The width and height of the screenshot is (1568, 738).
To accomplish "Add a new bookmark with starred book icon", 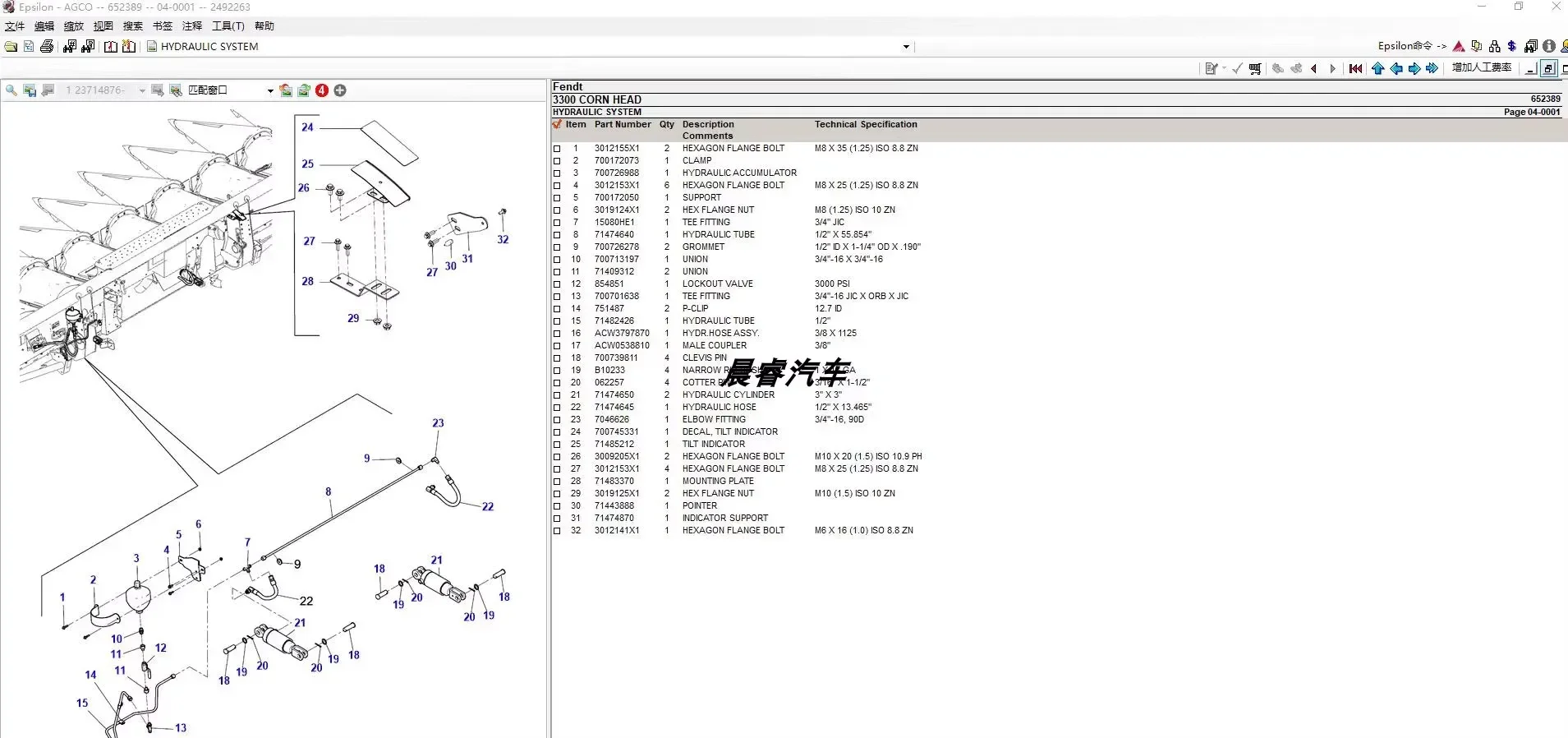I will (129, 47).
